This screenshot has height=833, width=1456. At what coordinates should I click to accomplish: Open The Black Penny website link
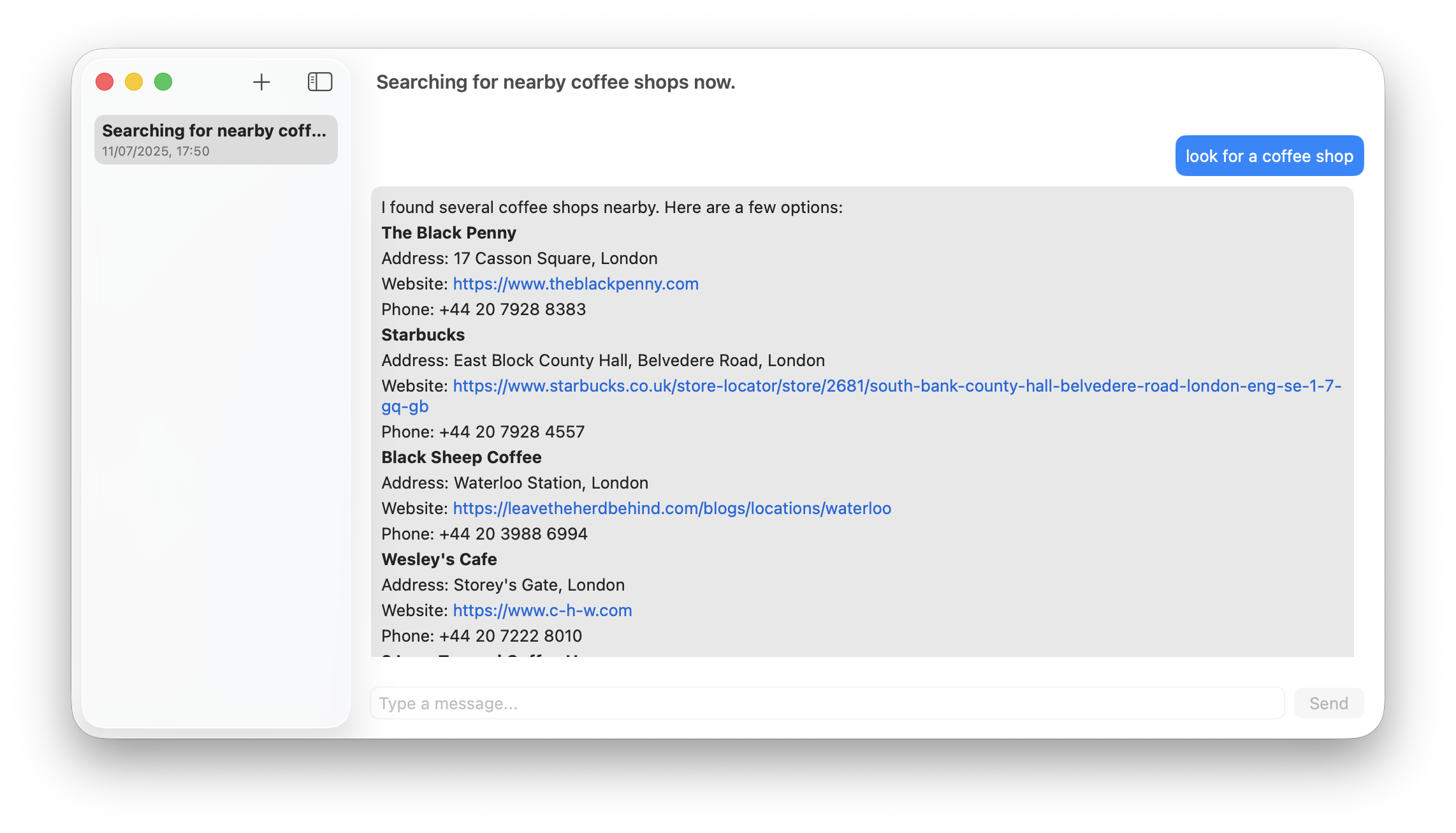576,284
